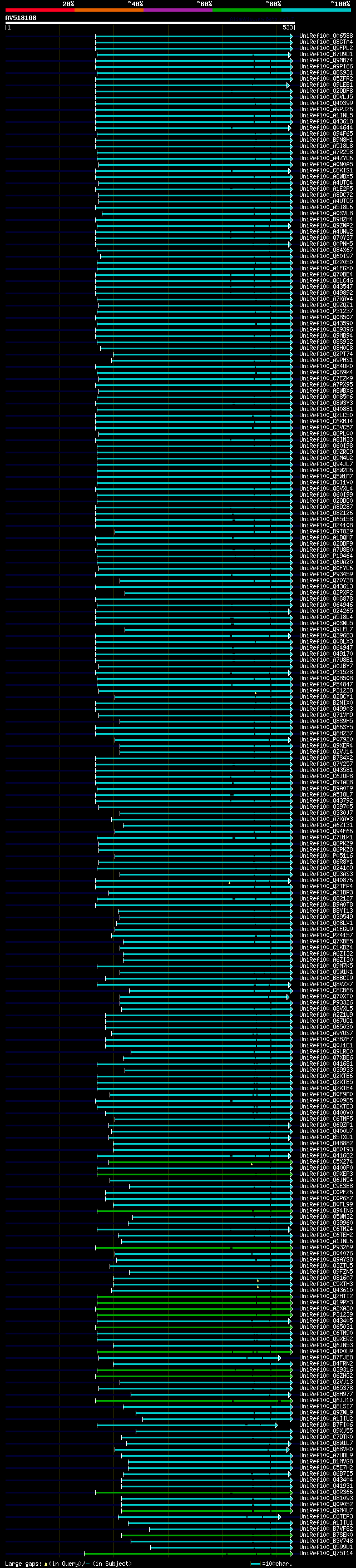Select hit label UniRef100_C7U1K1

coord(326,838)
